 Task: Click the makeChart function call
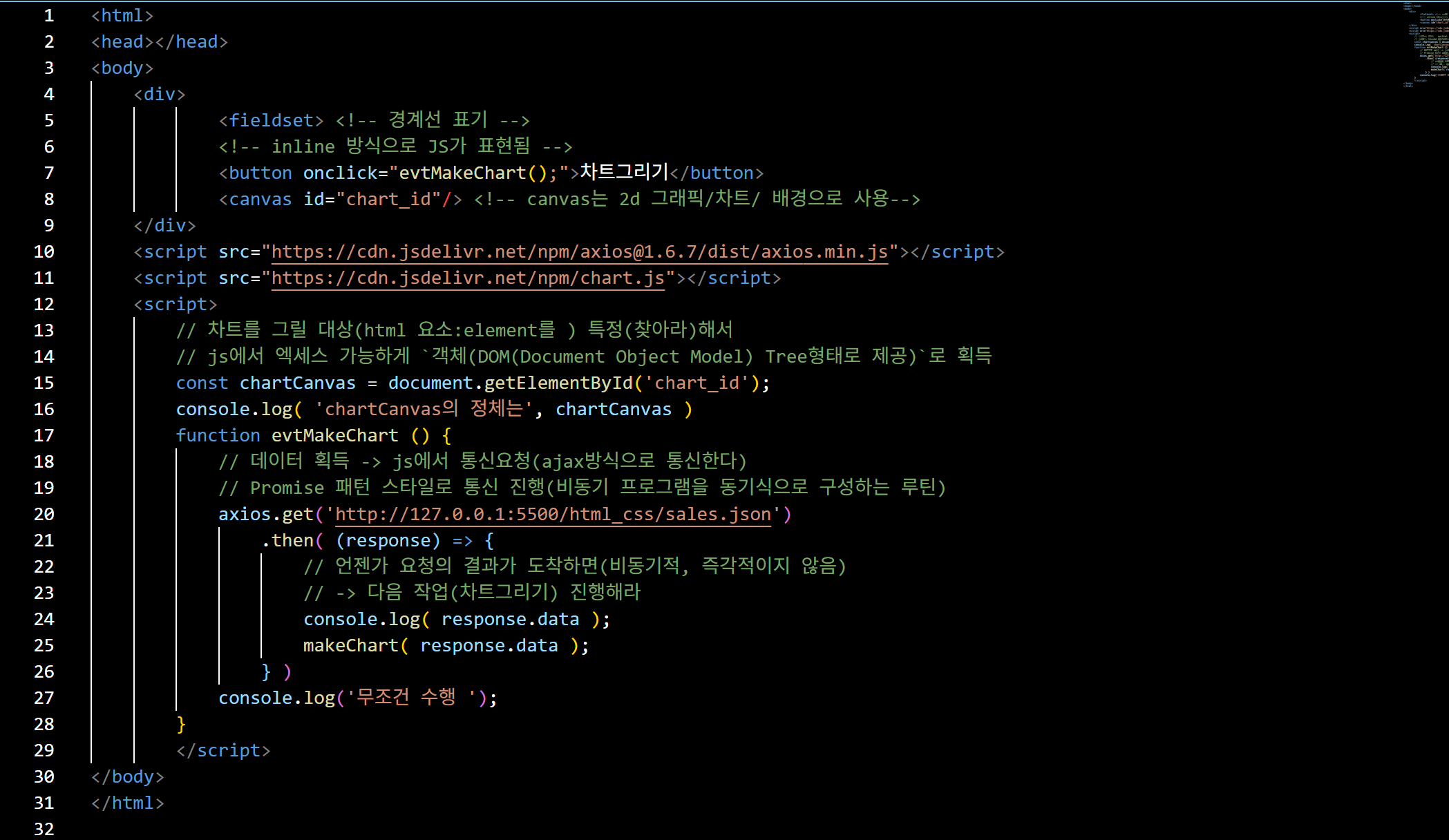click(351, 646)
